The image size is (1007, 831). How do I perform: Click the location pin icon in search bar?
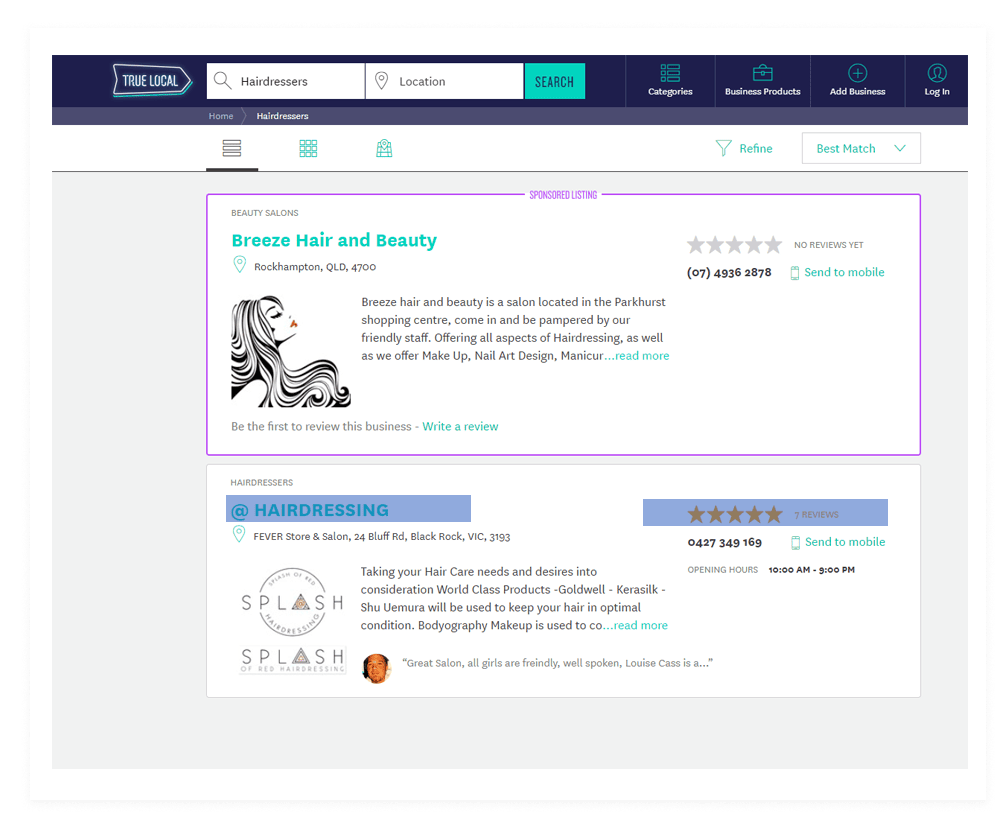(381, 81)
